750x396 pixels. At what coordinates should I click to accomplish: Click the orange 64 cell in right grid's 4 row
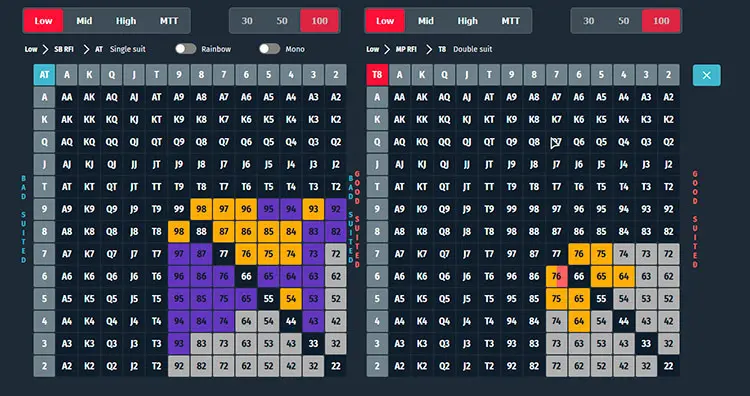pyautogui.click(x=579, y=321)
